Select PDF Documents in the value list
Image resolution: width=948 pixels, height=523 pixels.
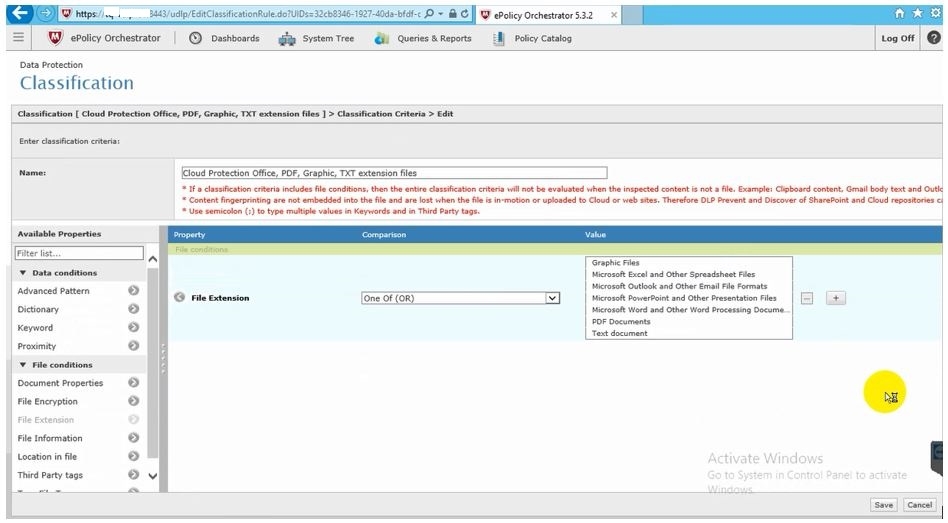621,322
